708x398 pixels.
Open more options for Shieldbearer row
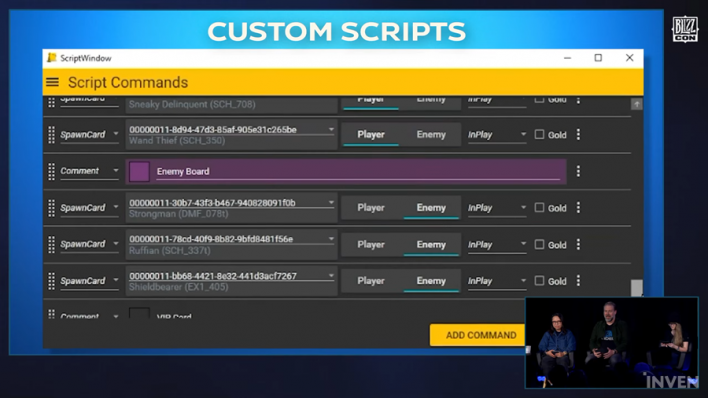coord(578,281)
